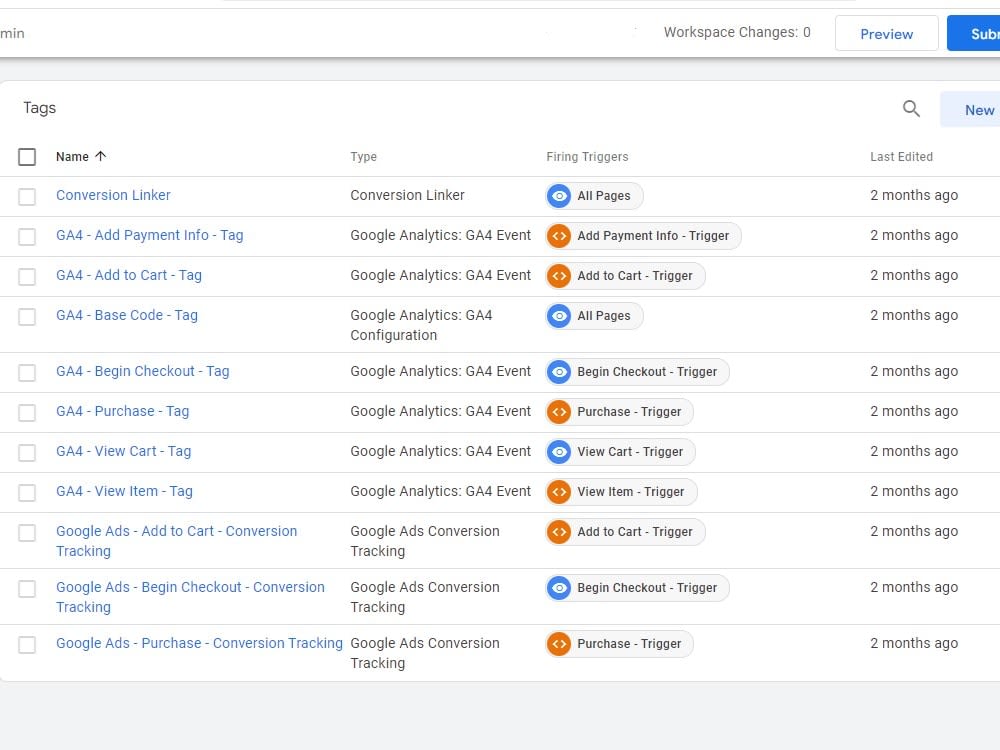Click the sort arrow beside Name column
The image size is (1000, 750).
point(100,156)
